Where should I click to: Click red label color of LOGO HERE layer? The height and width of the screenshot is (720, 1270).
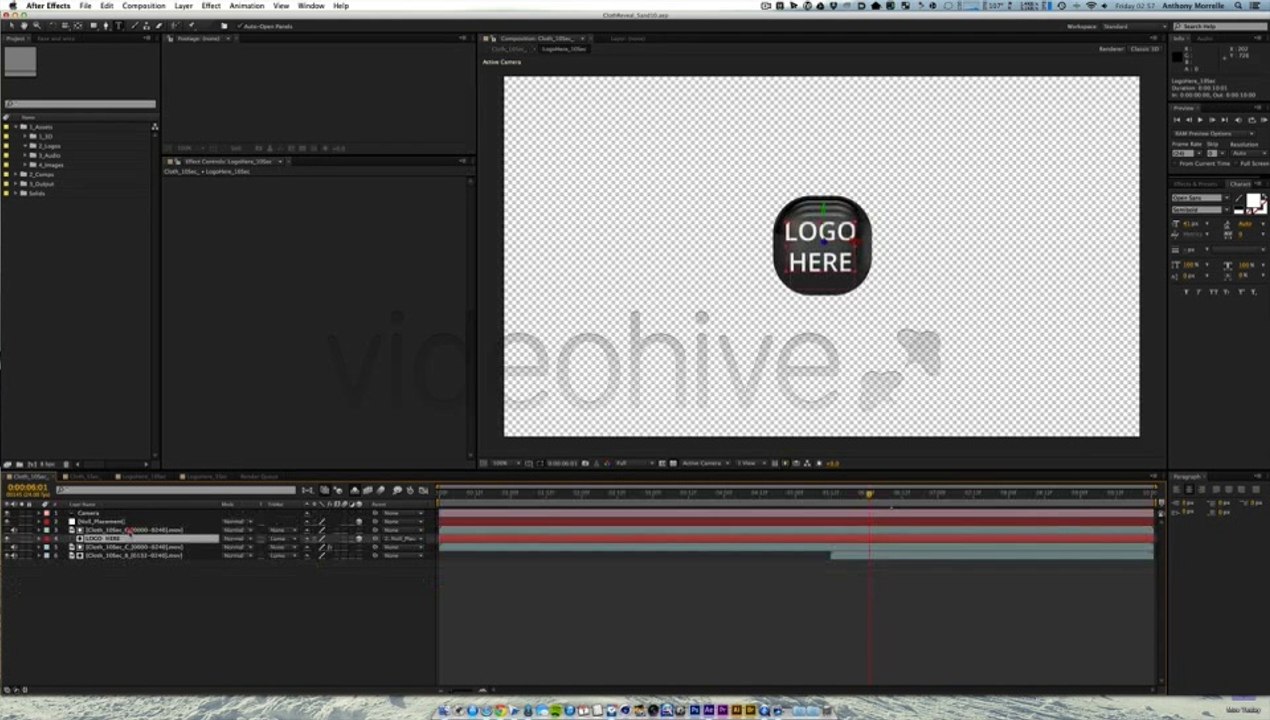coord(46,538)
